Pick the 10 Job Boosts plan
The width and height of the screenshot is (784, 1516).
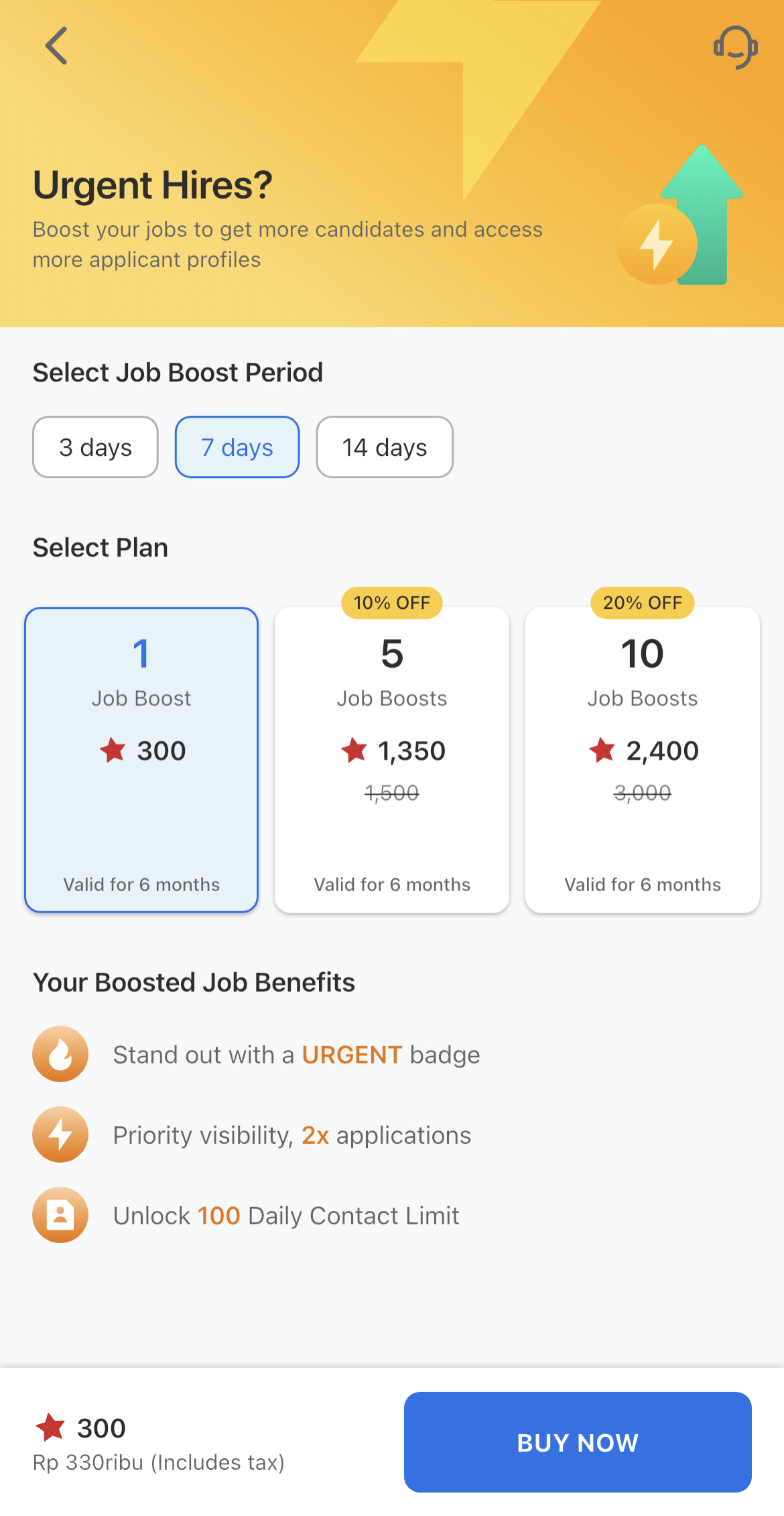pos(643,760)
